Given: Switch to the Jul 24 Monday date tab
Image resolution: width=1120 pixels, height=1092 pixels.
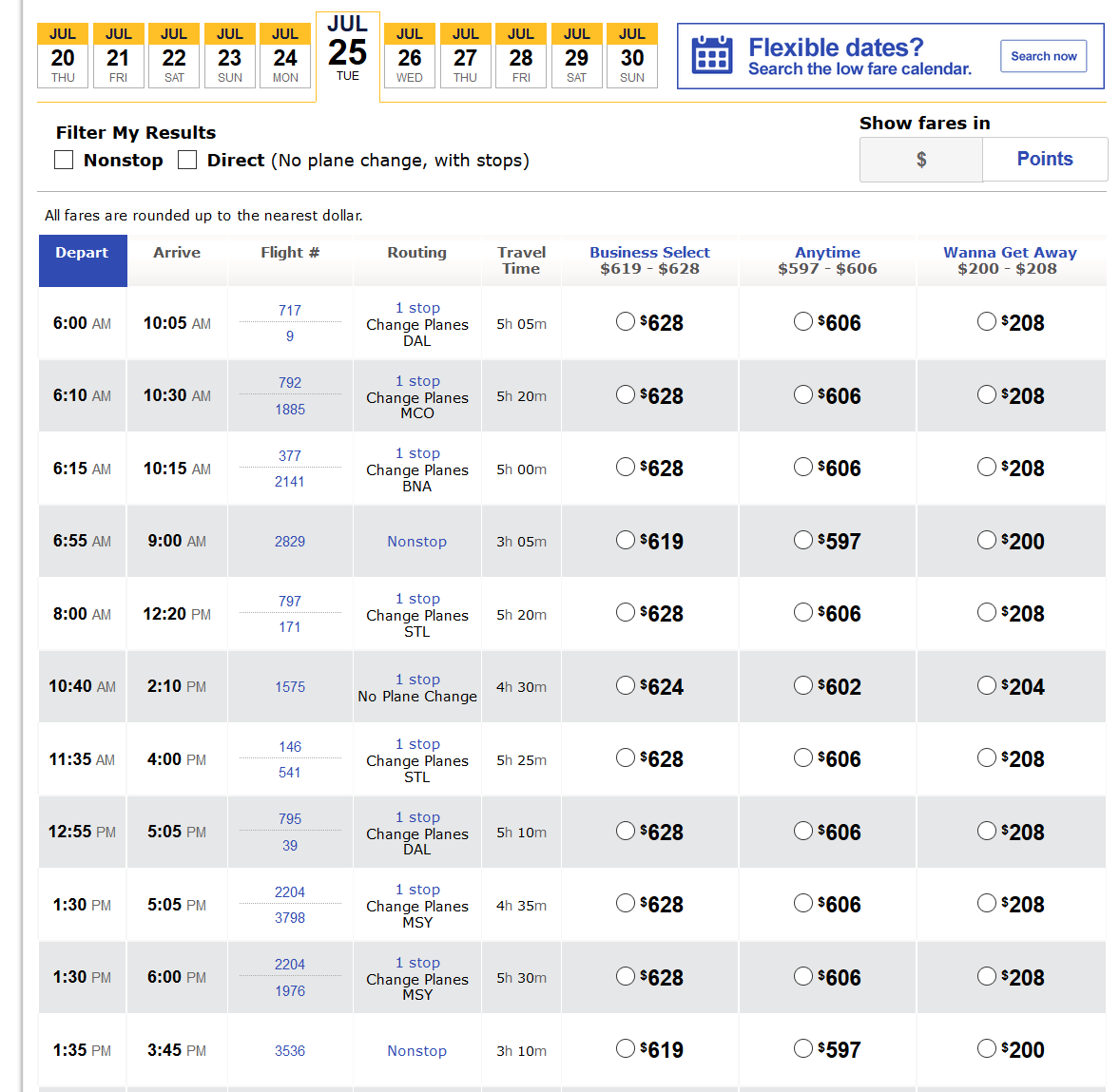Looking at the screenshot, I should (285, 57).
